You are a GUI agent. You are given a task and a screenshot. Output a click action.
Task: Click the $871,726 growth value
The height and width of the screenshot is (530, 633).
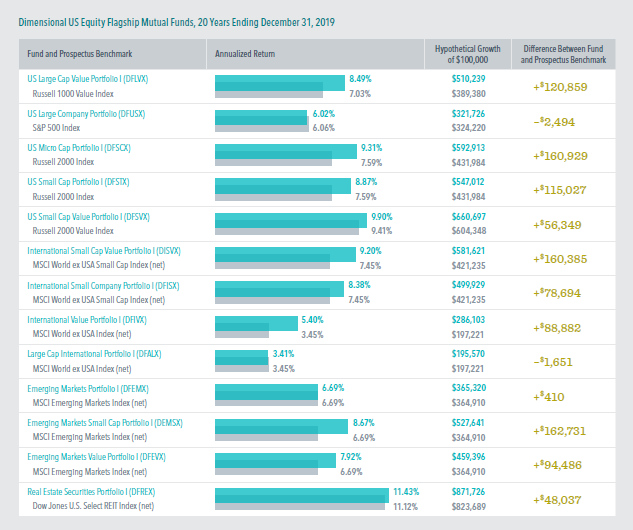(469, 492)
